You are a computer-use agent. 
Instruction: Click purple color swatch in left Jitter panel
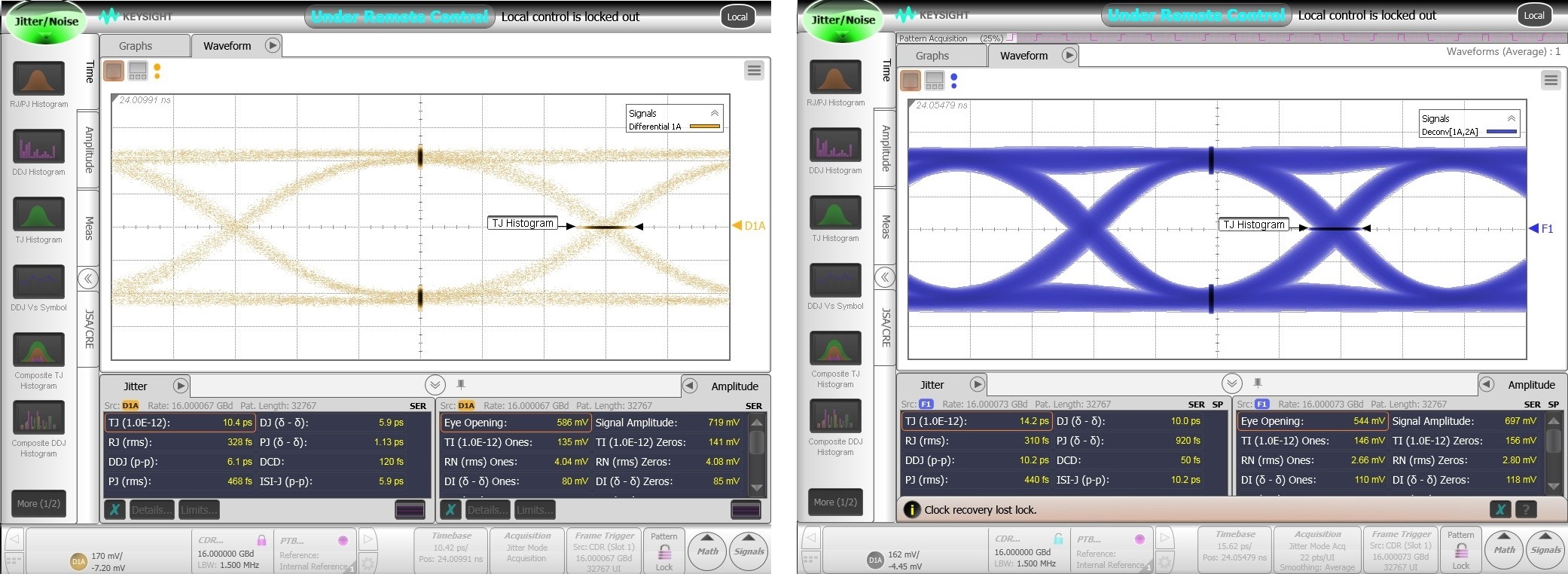pos(410,510)
